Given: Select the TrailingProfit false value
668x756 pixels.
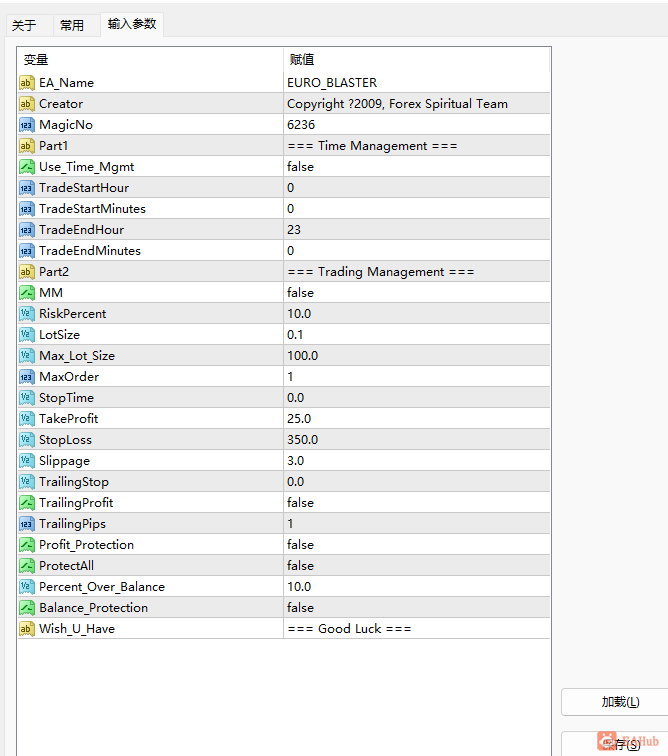Looking at the screenshot, I should click(x=417, y=502).
